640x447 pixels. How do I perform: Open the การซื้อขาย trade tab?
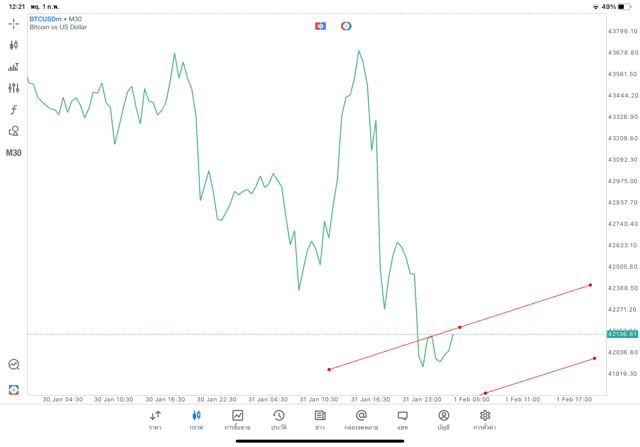click(237, 419)
